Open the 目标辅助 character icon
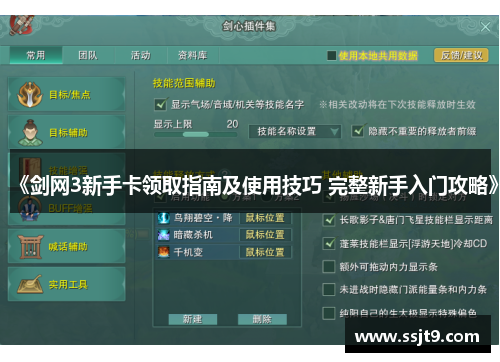 click(x=30, y=133)
